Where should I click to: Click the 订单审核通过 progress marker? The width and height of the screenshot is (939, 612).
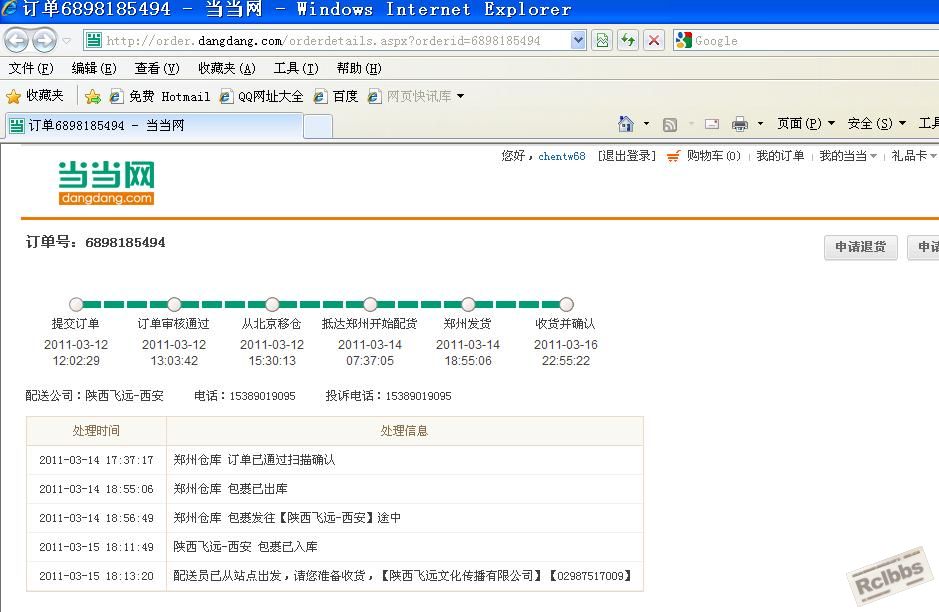pos(174,304)
